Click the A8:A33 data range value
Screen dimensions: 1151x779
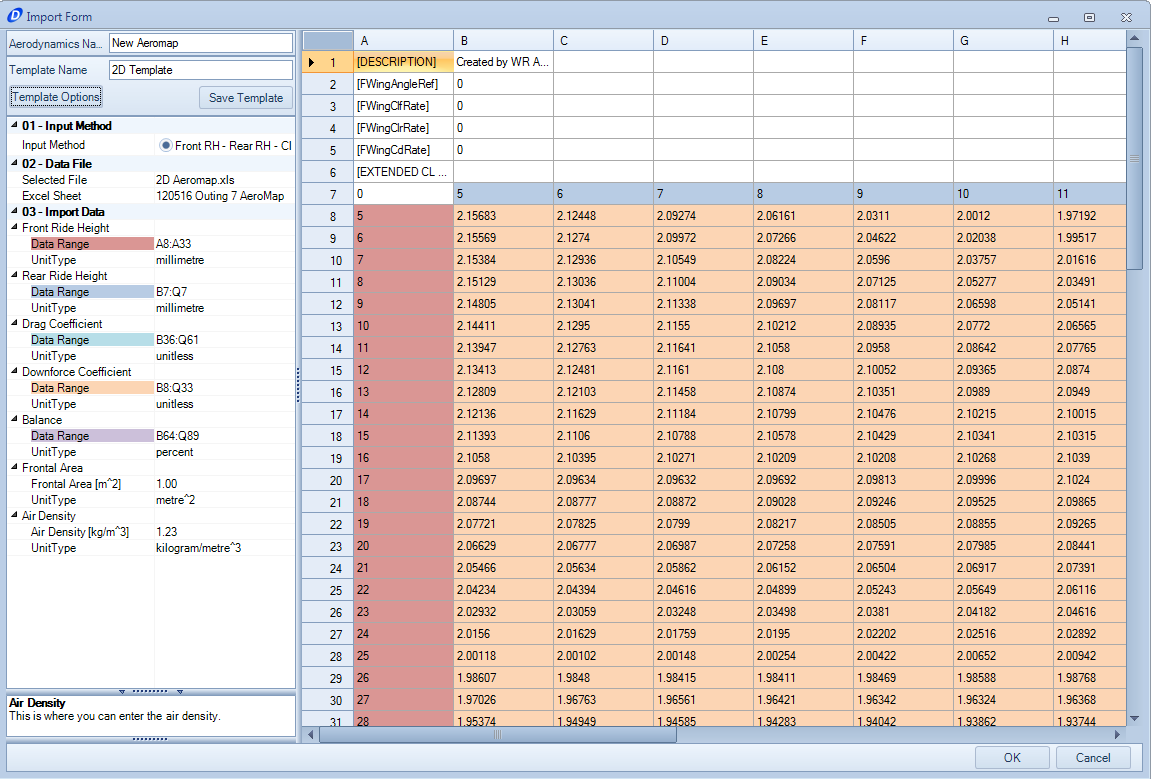(x=173, y=244)
